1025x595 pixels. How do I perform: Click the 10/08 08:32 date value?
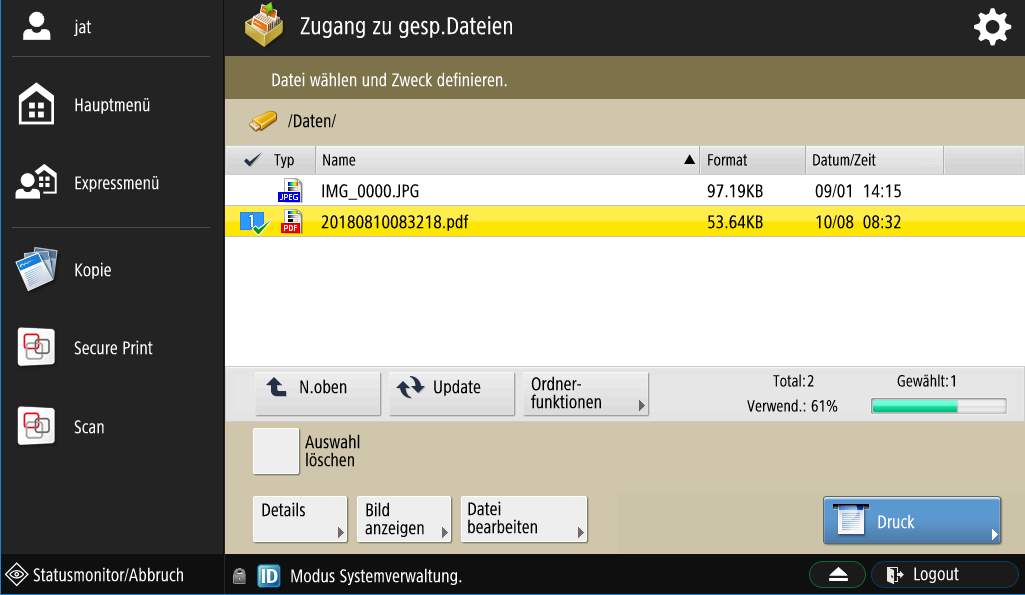point(858,222)
